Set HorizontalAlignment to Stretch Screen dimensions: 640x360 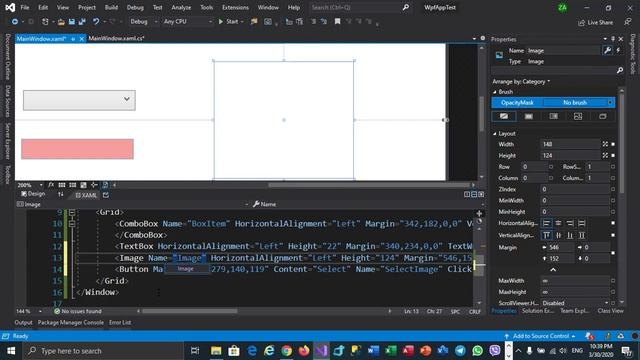[x=582, y=223]
